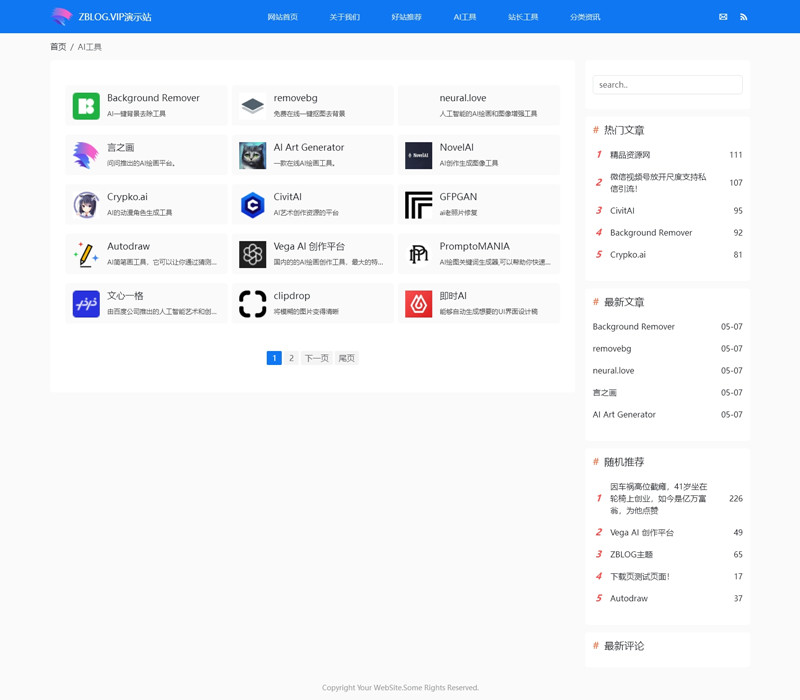Click the removebg layered icon
The height and width of the screenshot is (700, 800).
(253, 106)
